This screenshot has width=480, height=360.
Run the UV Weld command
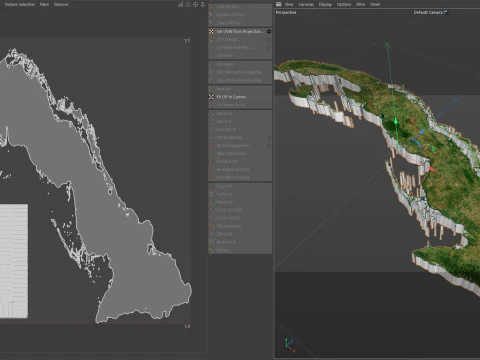pos(240,56)
